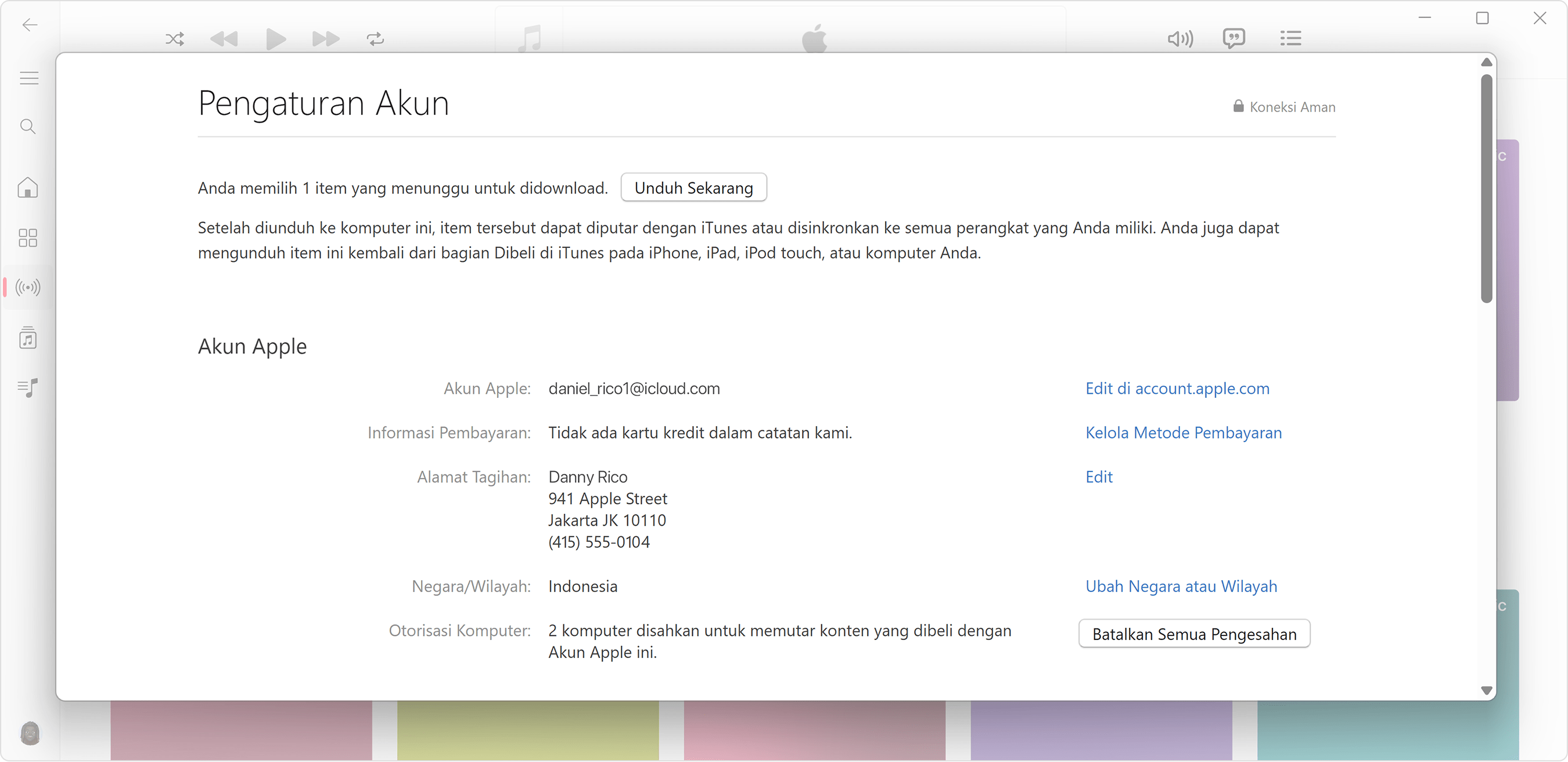Image resolution: width=1568 pixels, height=762 pixels.
Task: Go to Home in the sidebar
Action: (x=28, y=188)
